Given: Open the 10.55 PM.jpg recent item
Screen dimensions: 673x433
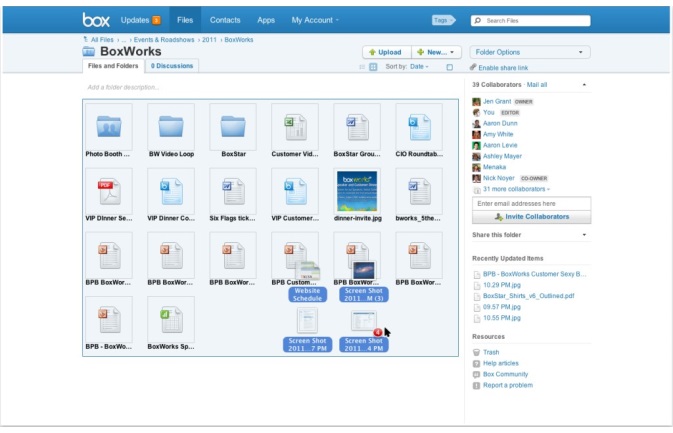Looking at the screenshot, I should click(x=502, y=318).
